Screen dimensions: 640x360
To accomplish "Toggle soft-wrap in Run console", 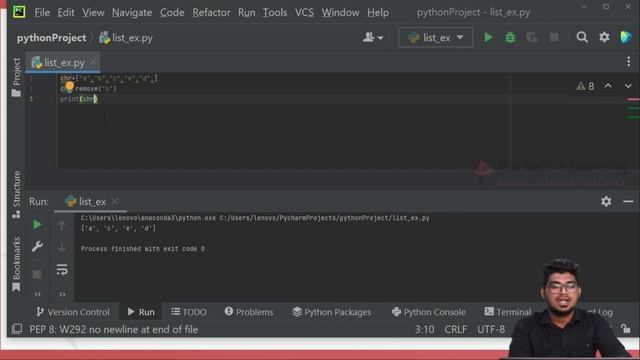I will pyautogui.click(x=62, y=269).
